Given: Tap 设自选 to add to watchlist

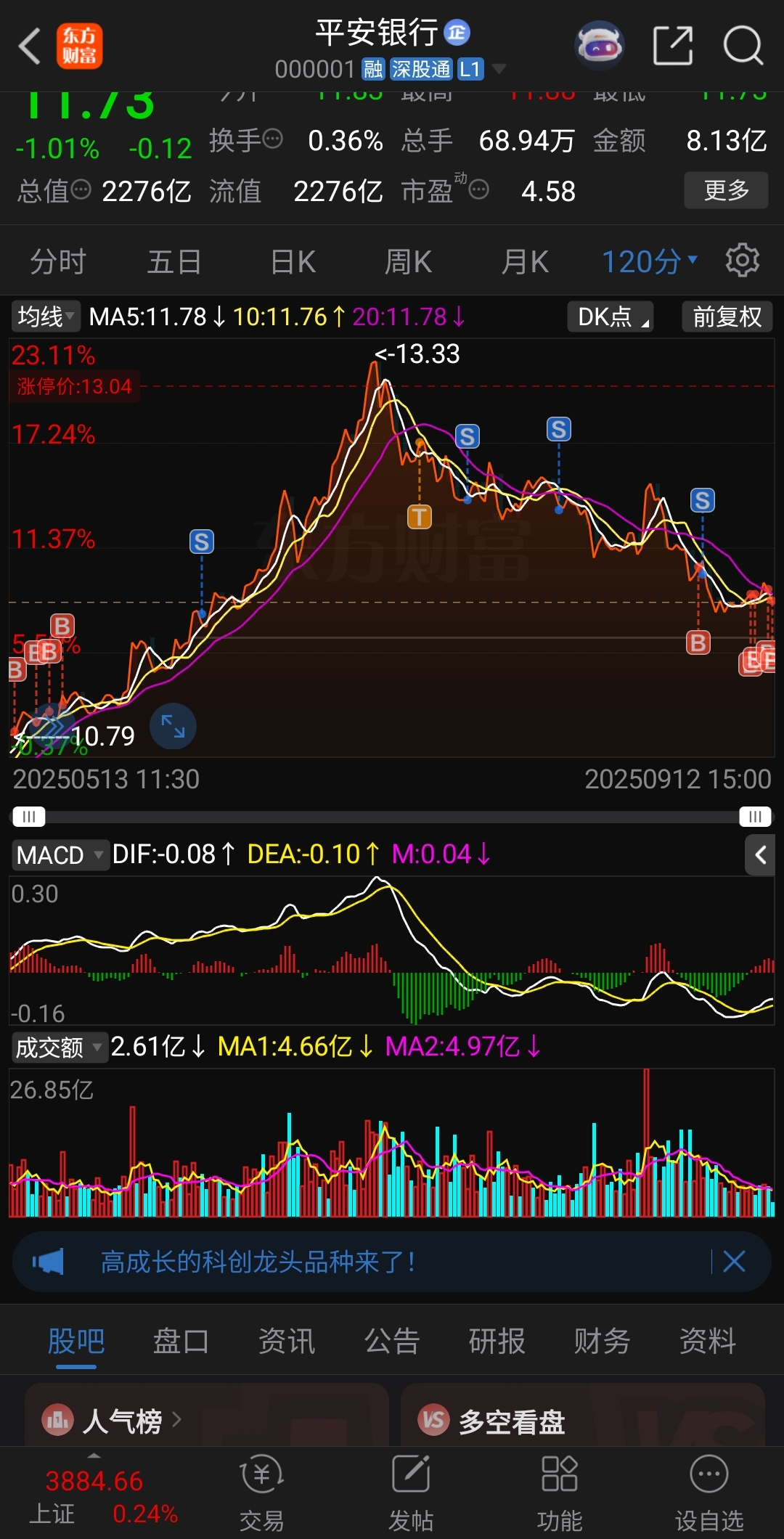Looking at the screenshot, I should 709,1493.
